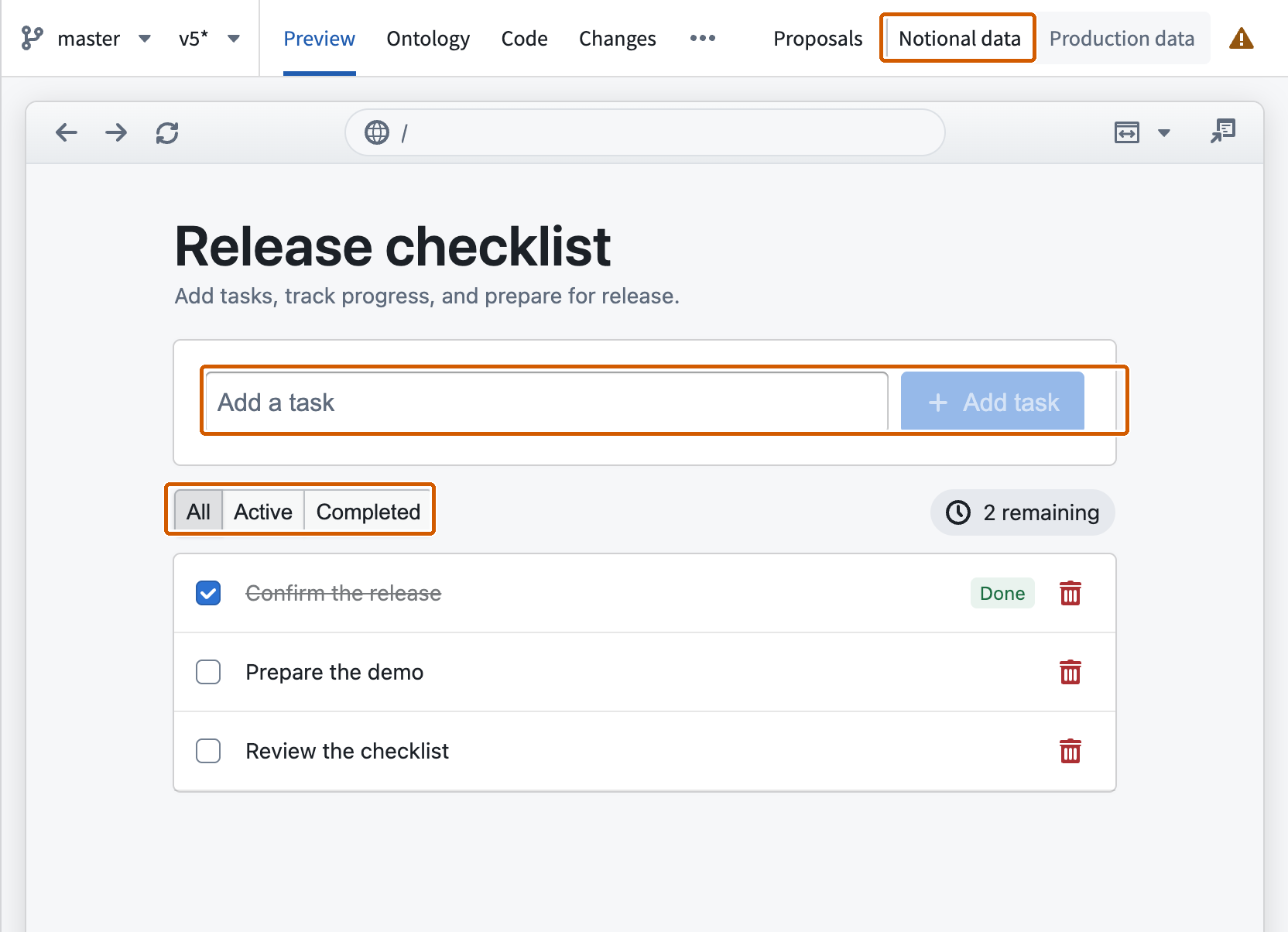The width and height of the screenshot is (1288, 932).
Task: Delete the Confirm the release task
Action: [x=1070, y=593]
